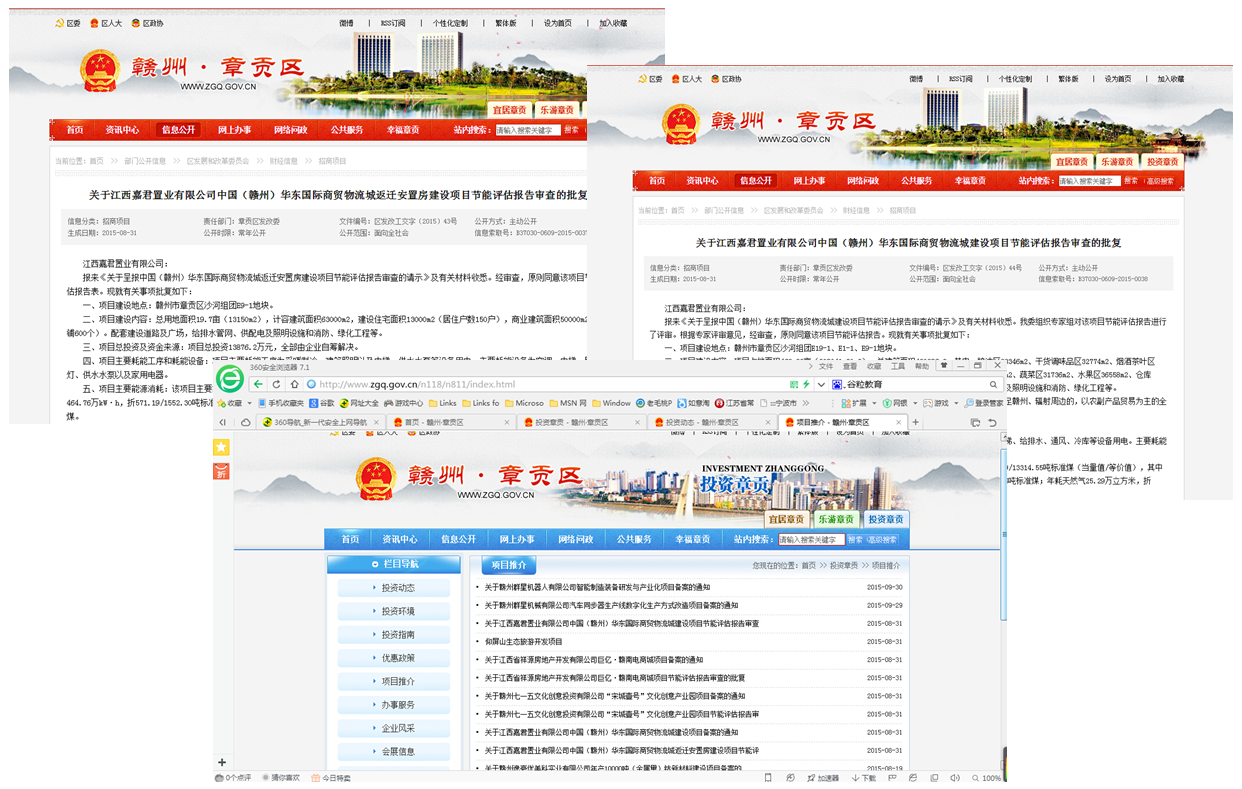Open the 如意淘 bookmark
Screen dimensions: 1242x789
(694, 403)
